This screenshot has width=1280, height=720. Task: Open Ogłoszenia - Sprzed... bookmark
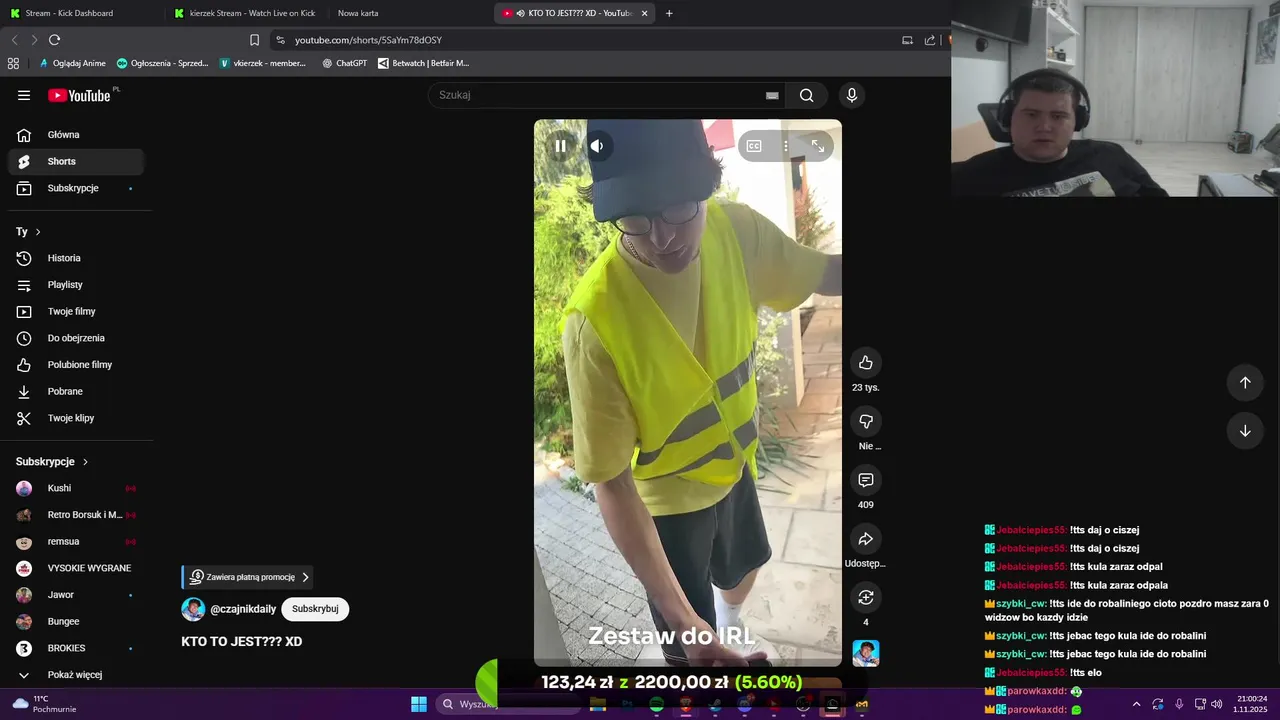162,63
